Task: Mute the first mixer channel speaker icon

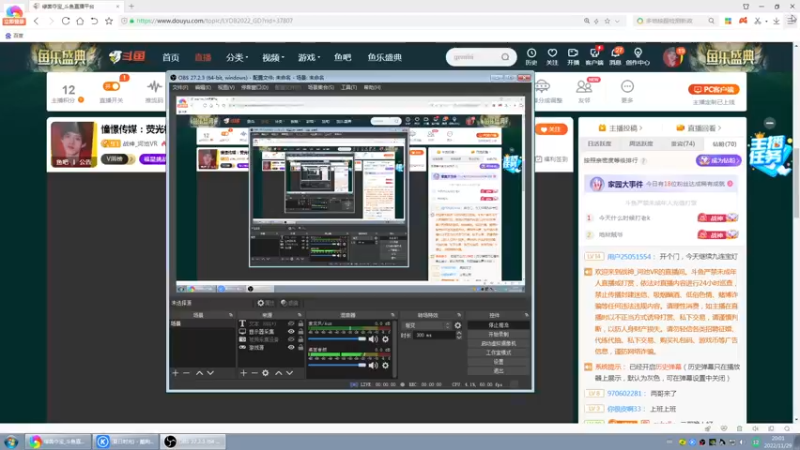Action: pyautogui.click(x=373, y=339)
